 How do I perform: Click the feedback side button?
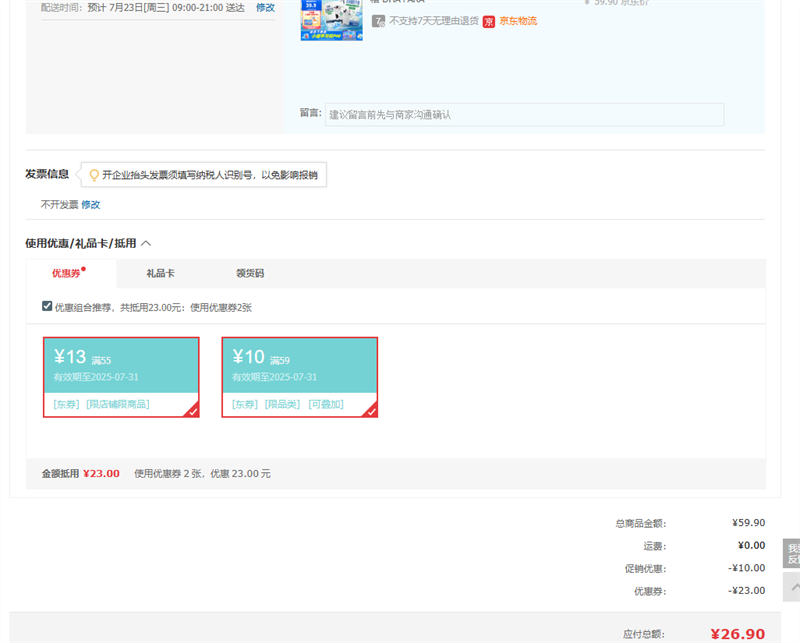point(792,554)
